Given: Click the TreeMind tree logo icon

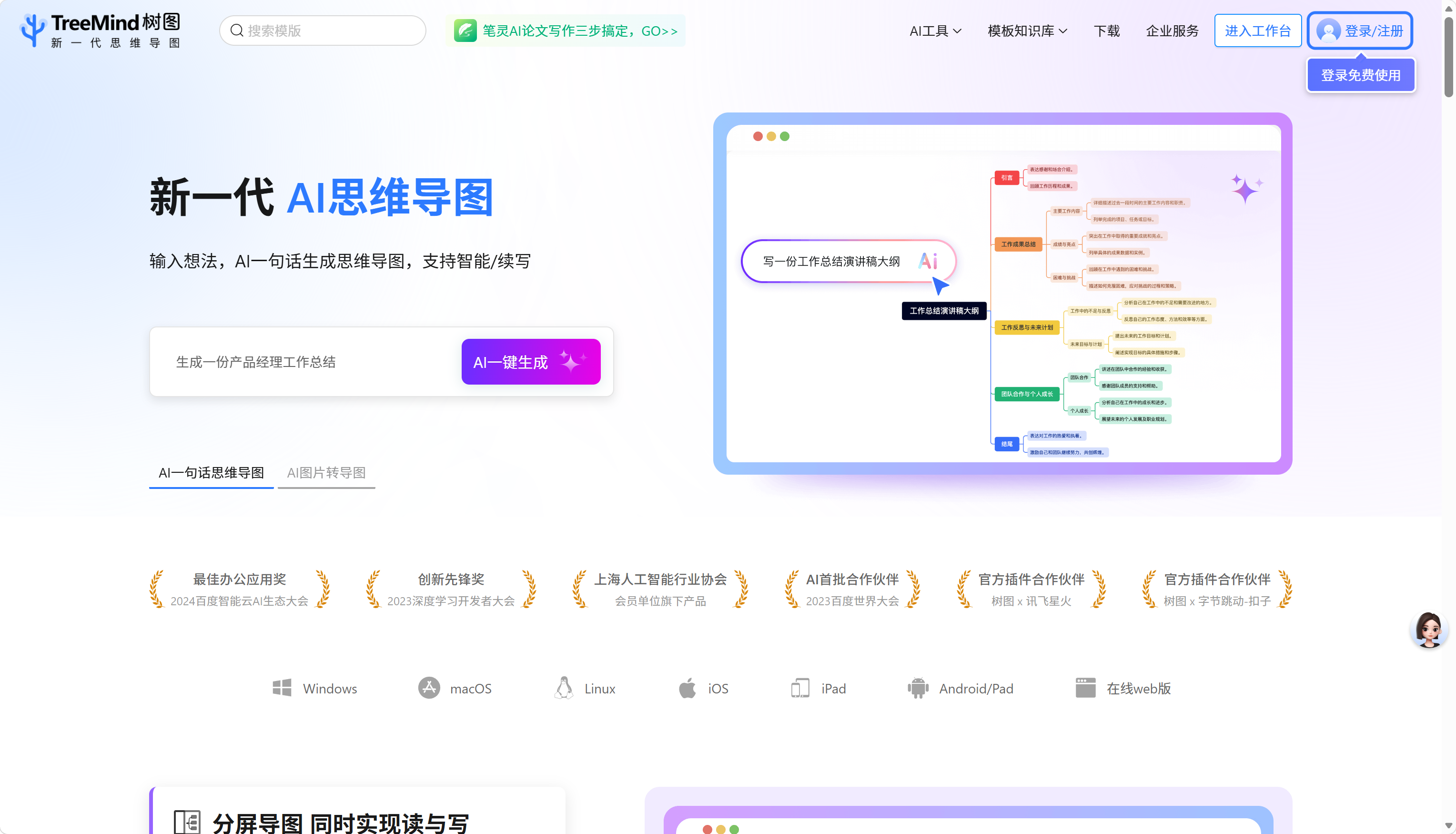Looking at the screenshot, I should 32,31.
